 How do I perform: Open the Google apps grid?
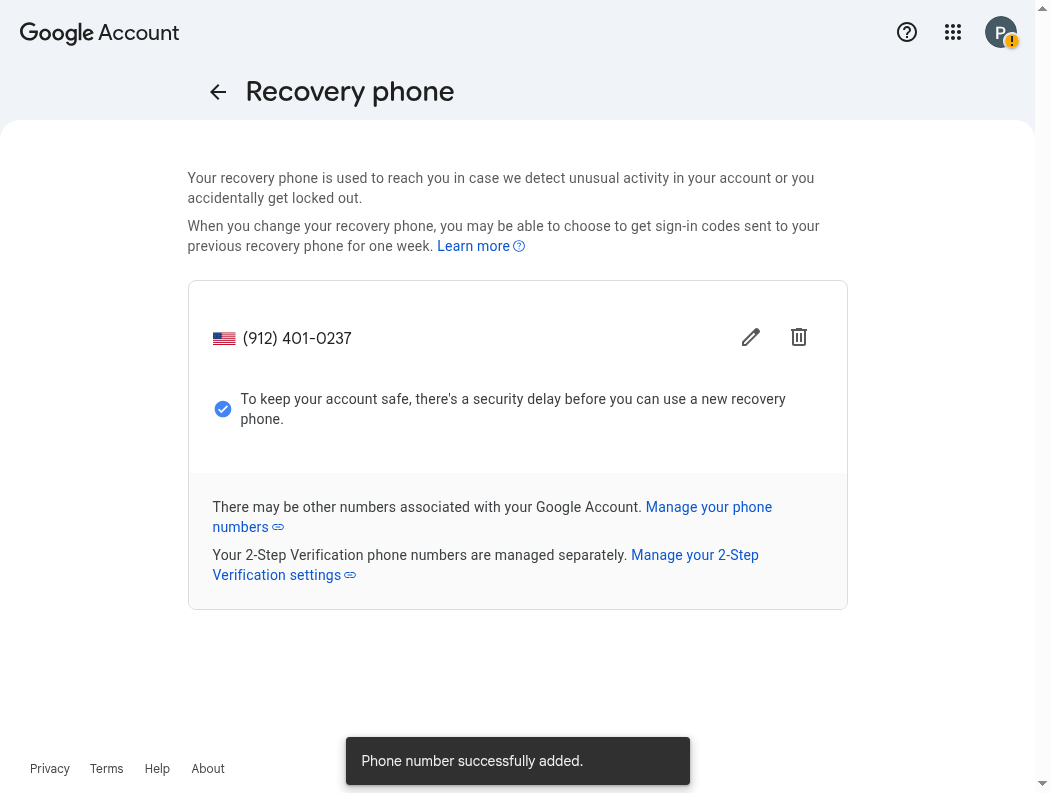pos(953,32)
